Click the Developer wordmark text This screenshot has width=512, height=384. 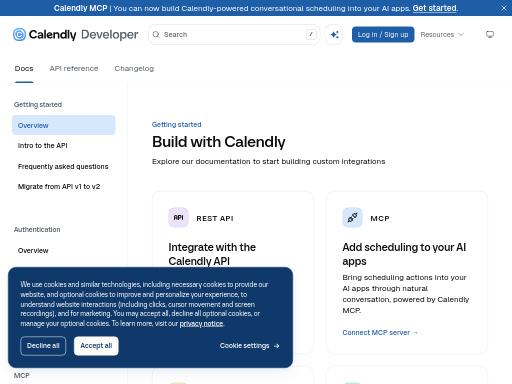[110, 34]
